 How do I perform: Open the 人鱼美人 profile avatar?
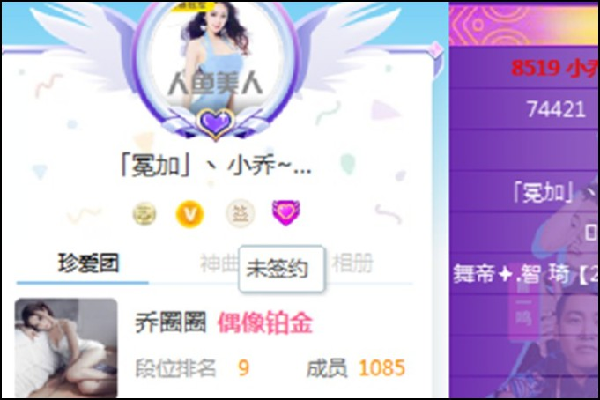(x=215, y=61)
